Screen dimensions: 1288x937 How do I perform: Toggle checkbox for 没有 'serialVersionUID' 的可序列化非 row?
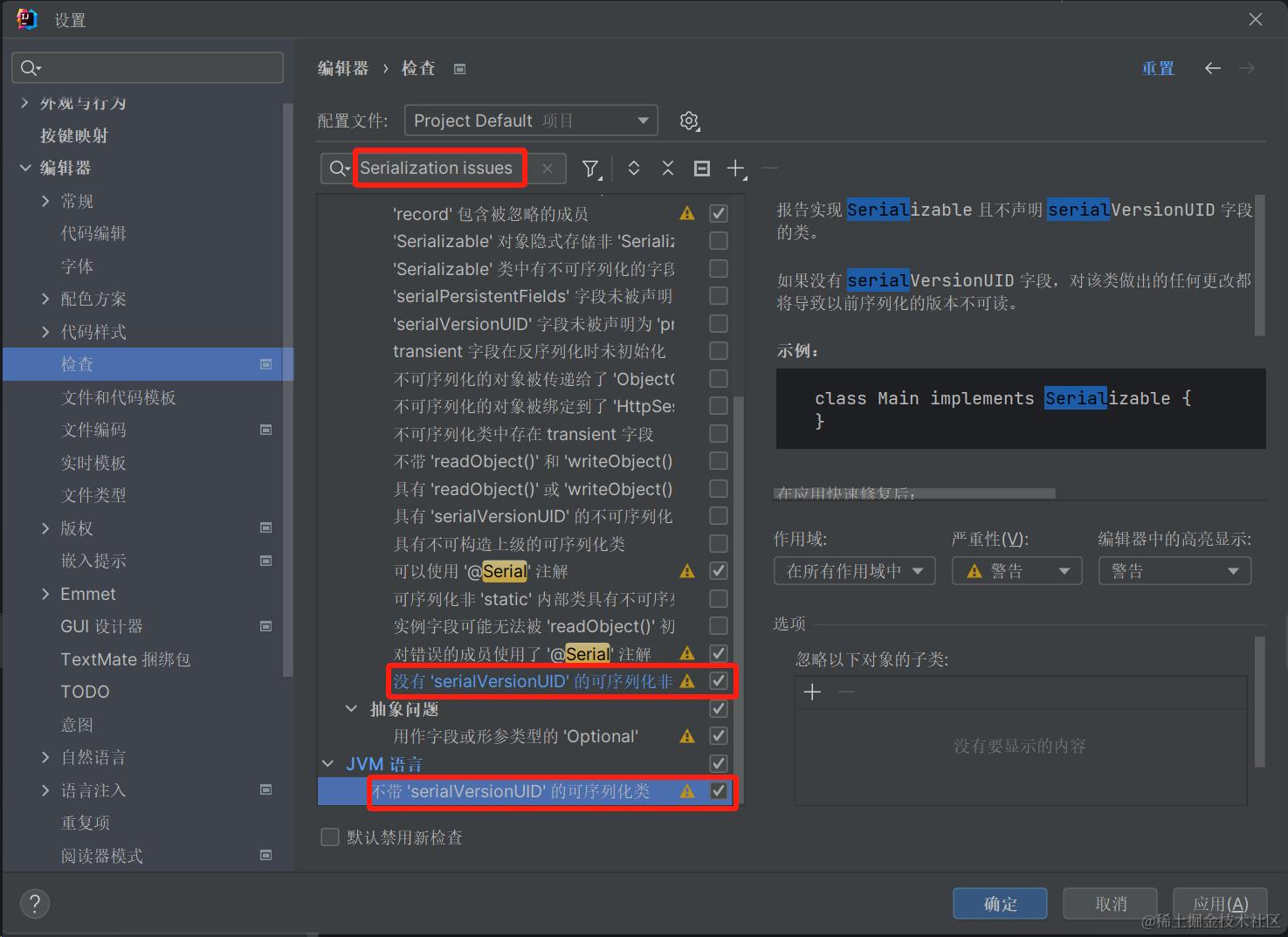tap(719, 681)
